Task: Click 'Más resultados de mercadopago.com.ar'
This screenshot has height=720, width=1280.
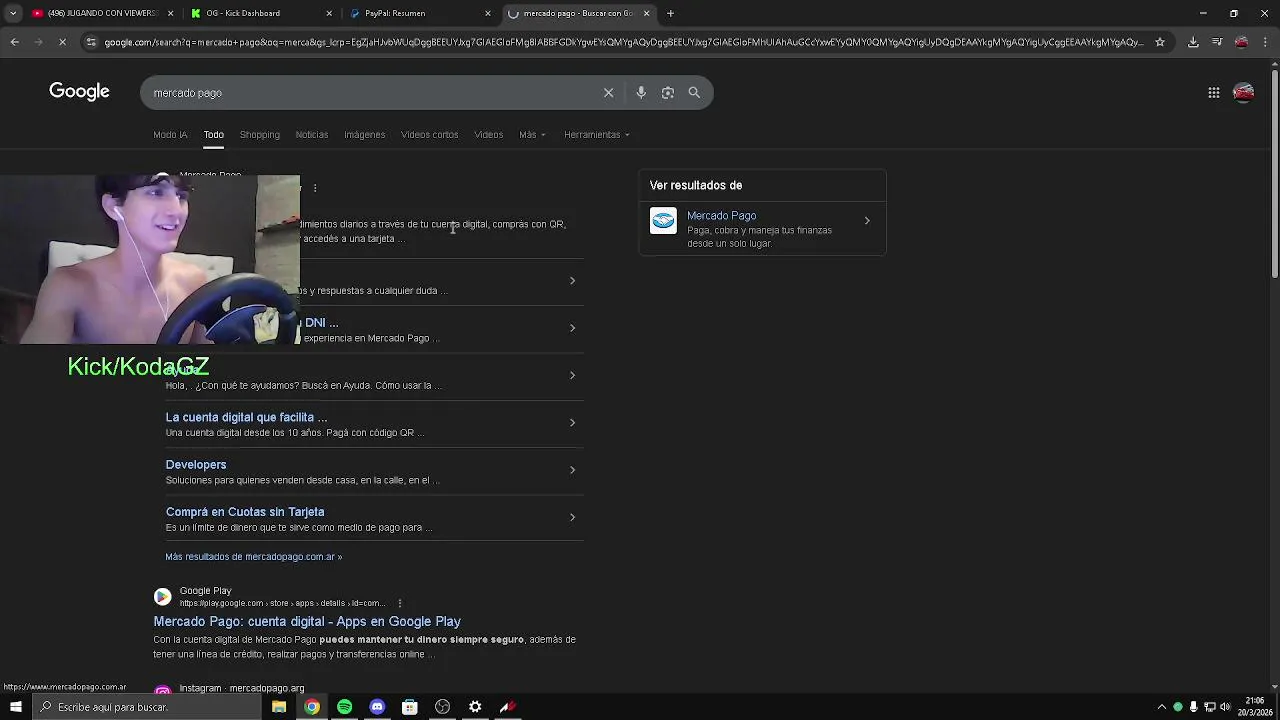Action: (253, 557)
